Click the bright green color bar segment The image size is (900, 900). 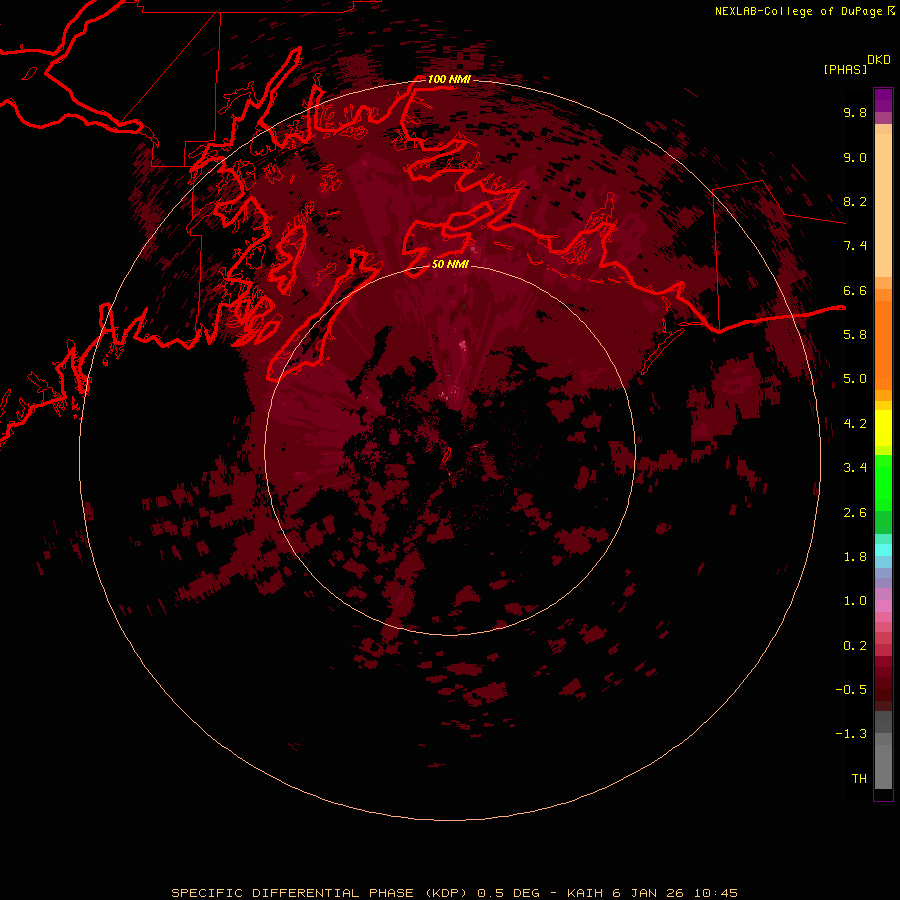click(x=883, y=483)
